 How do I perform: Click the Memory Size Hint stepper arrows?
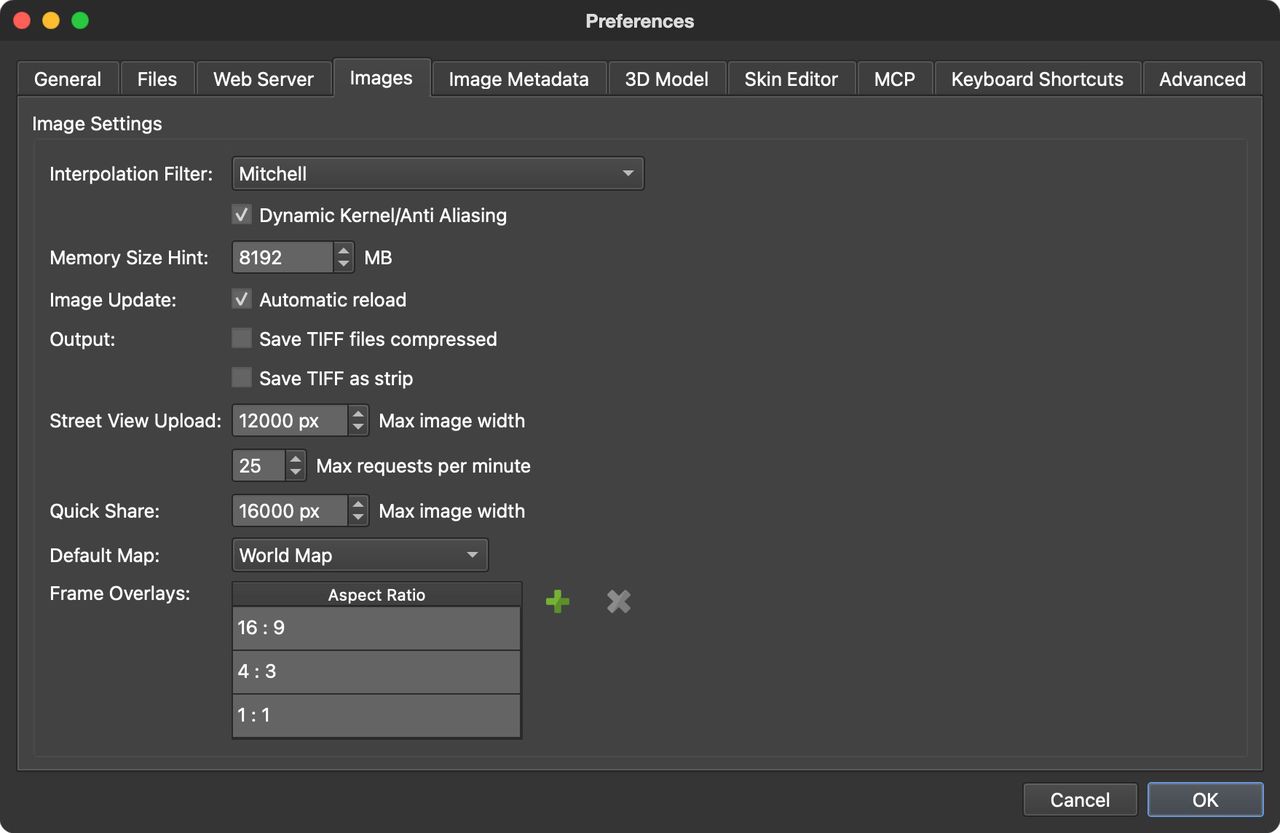(344, 257)
